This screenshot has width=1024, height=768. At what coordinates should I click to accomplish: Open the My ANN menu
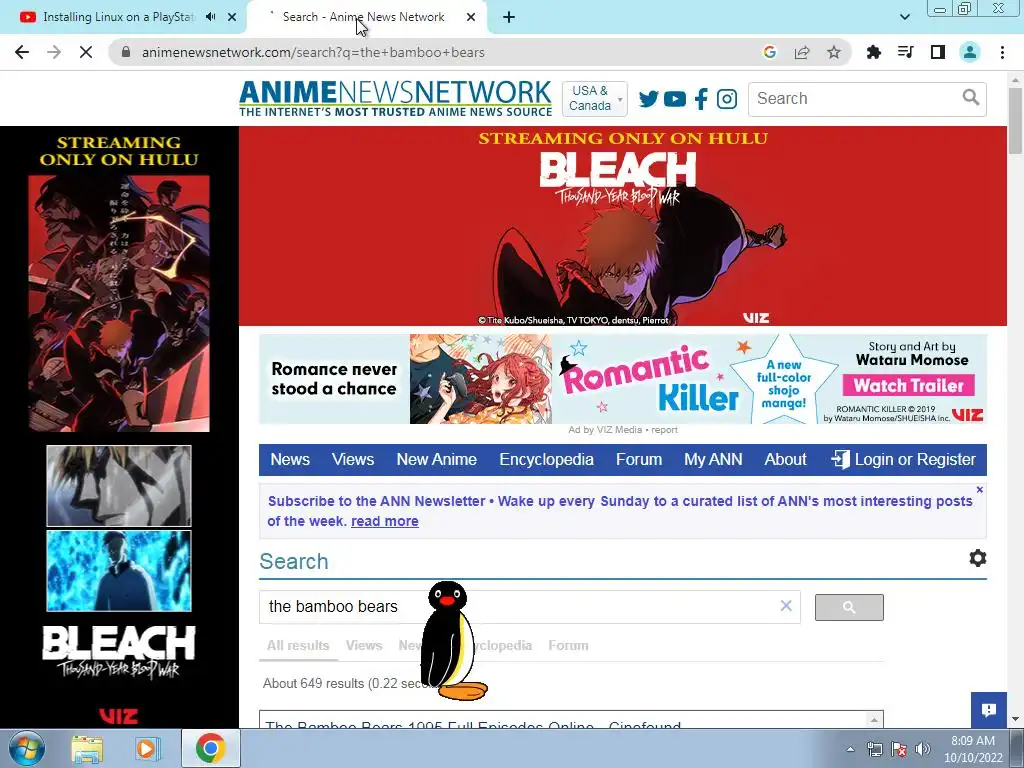[713, 460]
